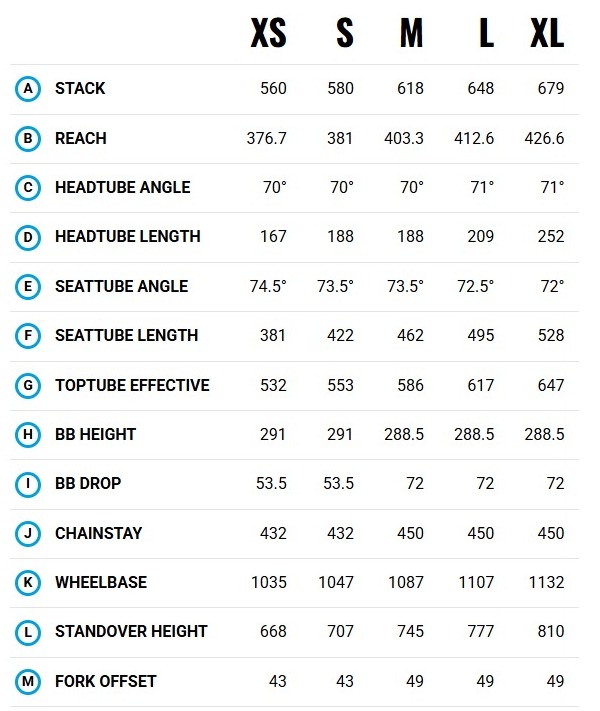Click the circled G toptube effective icon
600x711 pixels.
pos(28,385)
